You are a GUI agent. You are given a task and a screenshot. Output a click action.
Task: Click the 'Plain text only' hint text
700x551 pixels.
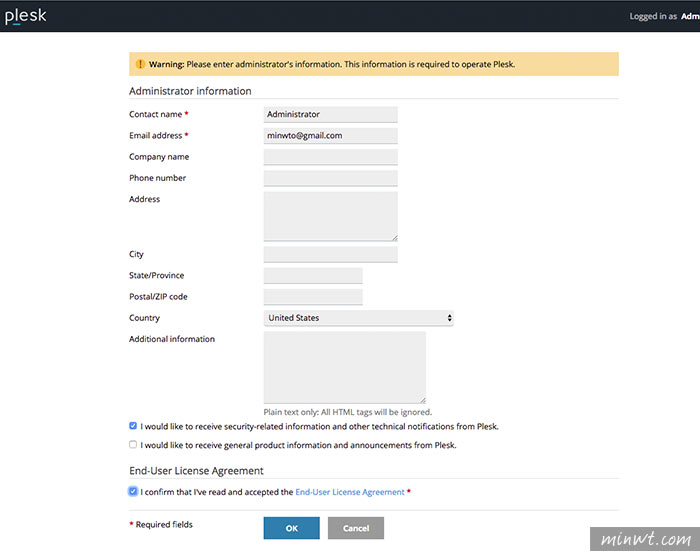click(x=348, y=412)
